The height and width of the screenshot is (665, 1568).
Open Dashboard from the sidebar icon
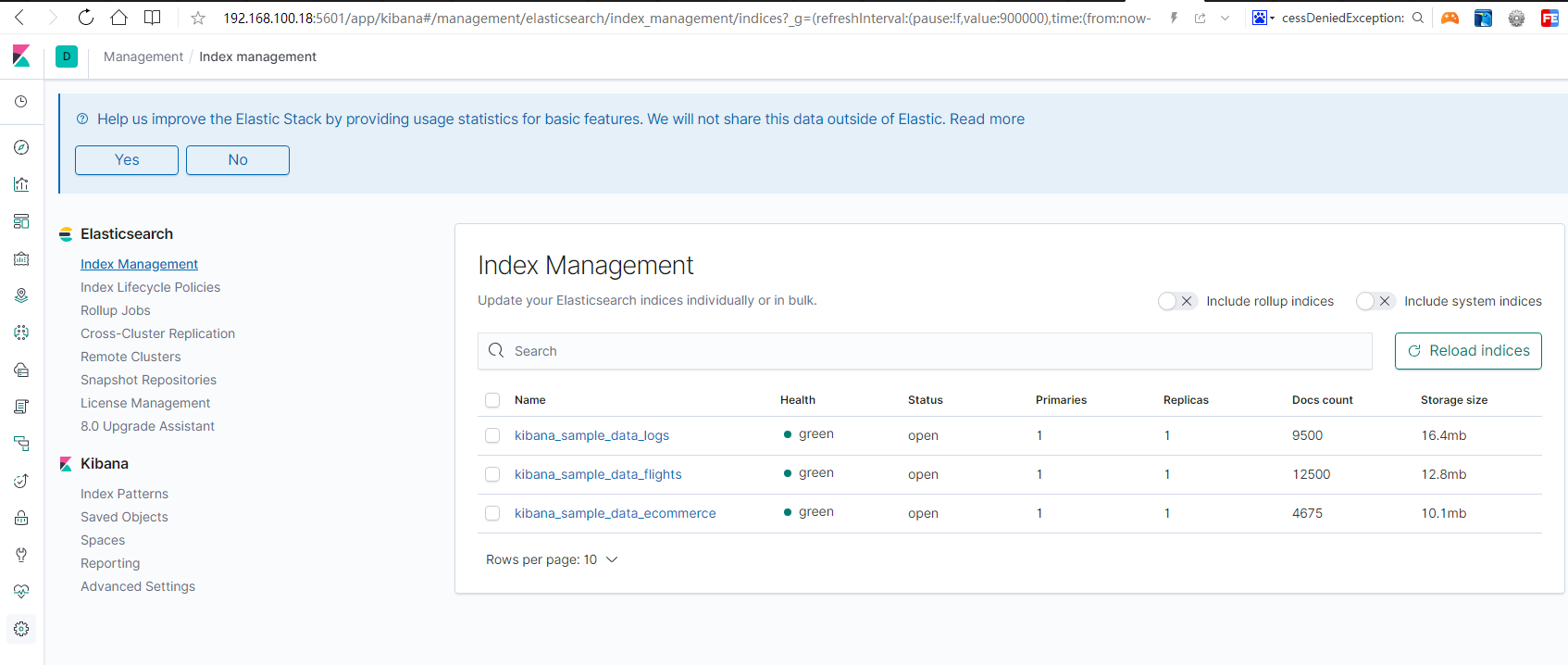click(21, 221)
